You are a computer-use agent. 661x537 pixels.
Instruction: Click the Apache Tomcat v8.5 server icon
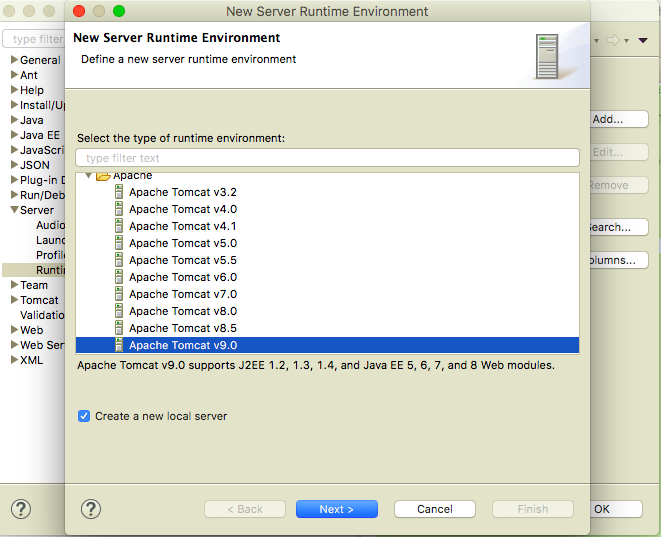click(119, 328)
